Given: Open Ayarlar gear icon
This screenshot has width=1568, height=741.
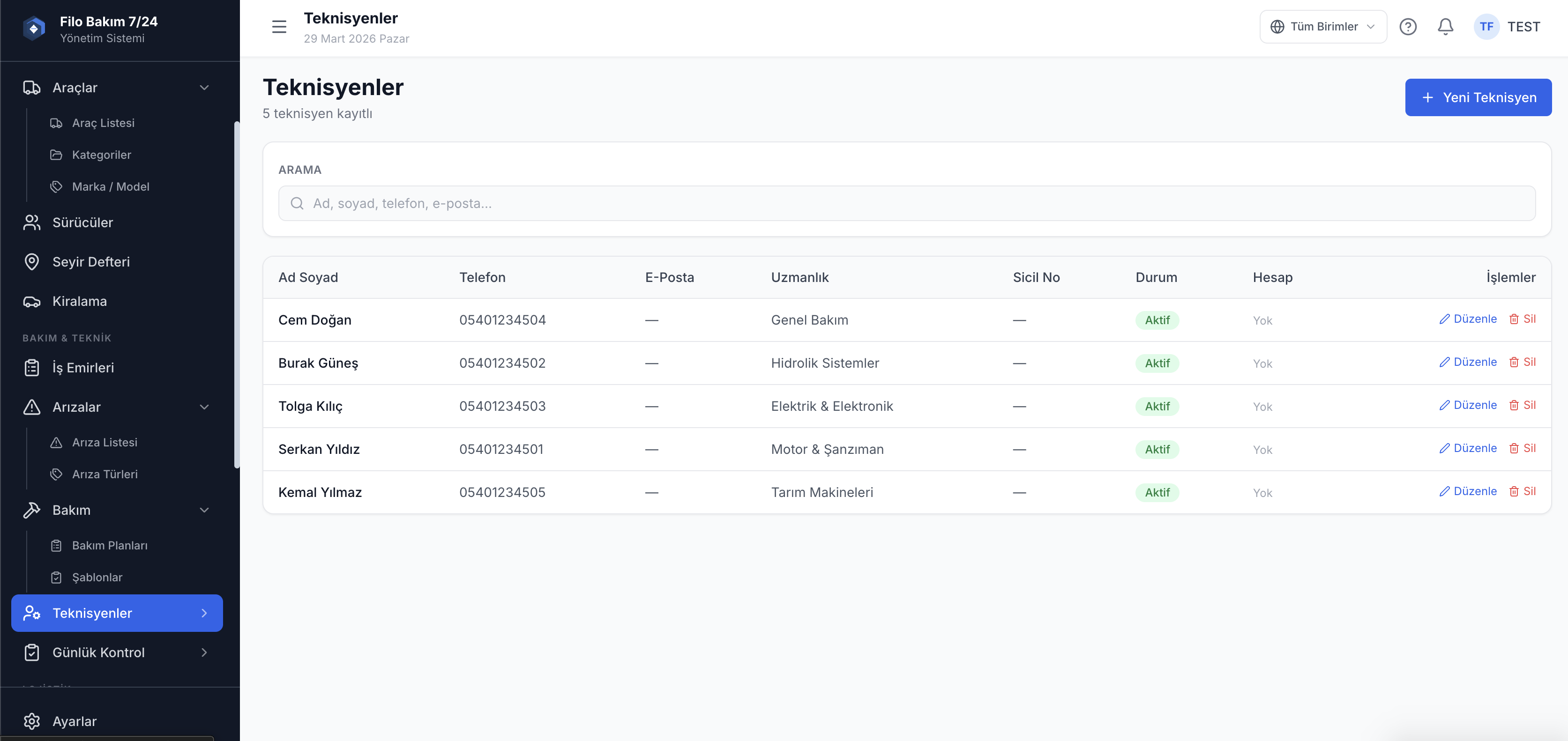Looking at the screenshot, I should [x=32, y=721].
